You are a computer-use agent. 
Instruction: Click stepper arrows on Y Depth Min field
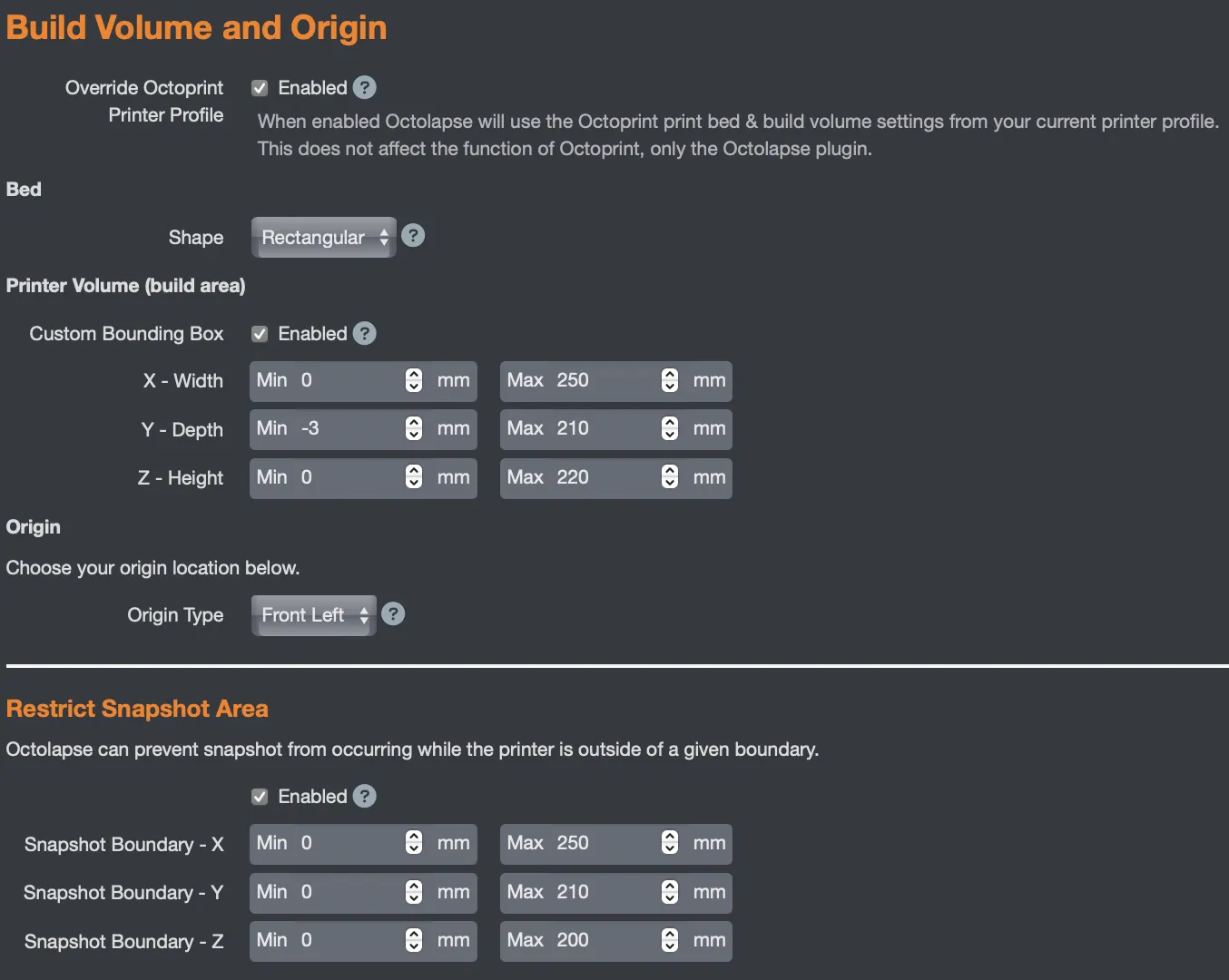coord(414,428)
